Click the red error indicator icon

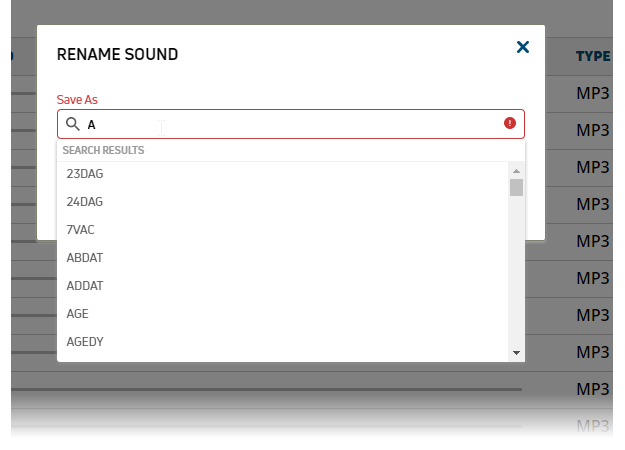tap(510, 123)
